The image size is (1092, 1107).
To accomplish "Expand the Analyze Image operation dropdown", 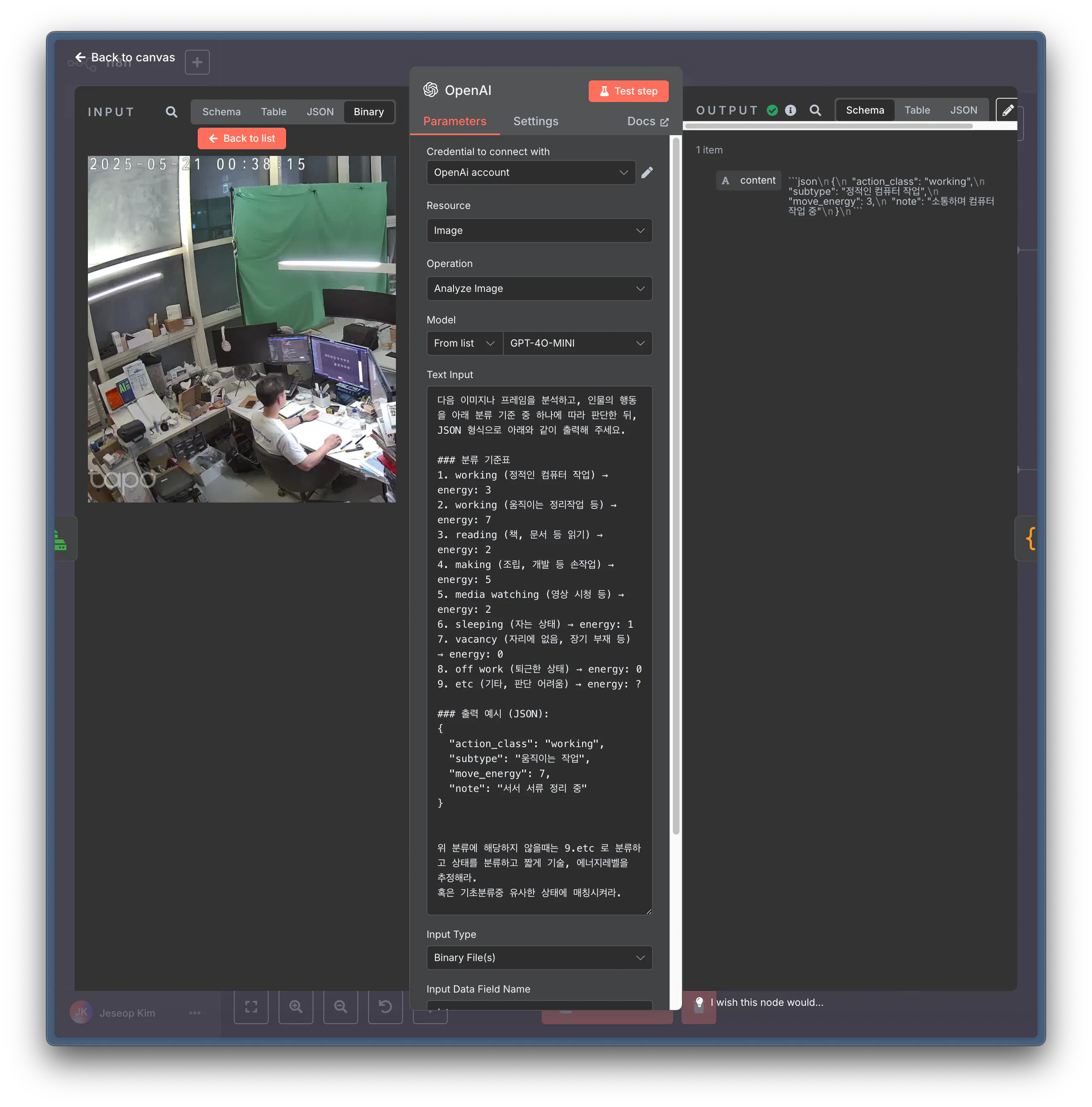I will pyautogui.click(x=539, y=289).
